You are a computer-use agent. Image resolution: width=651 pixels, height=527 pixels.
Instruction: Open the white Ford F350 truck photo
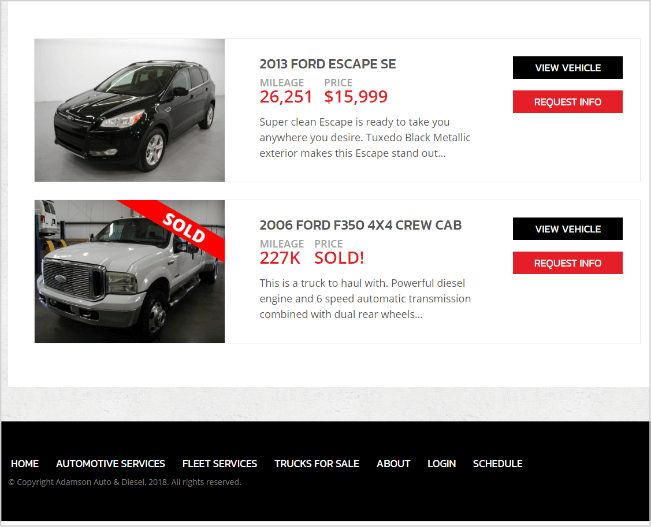pyautogui.click(x=130, y=272)
